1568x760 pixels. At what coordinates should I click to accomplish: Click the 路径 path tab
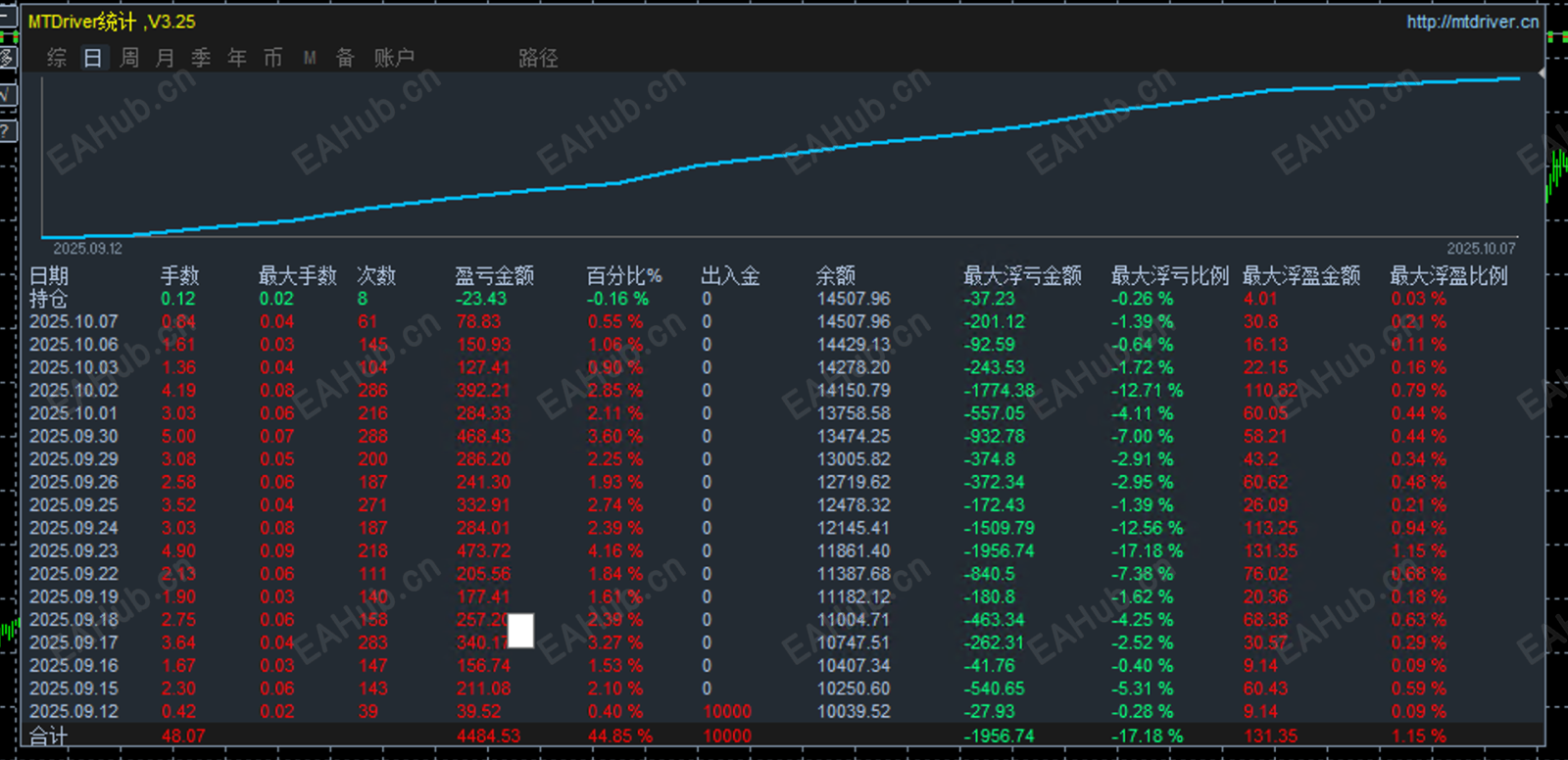[538, 58]
